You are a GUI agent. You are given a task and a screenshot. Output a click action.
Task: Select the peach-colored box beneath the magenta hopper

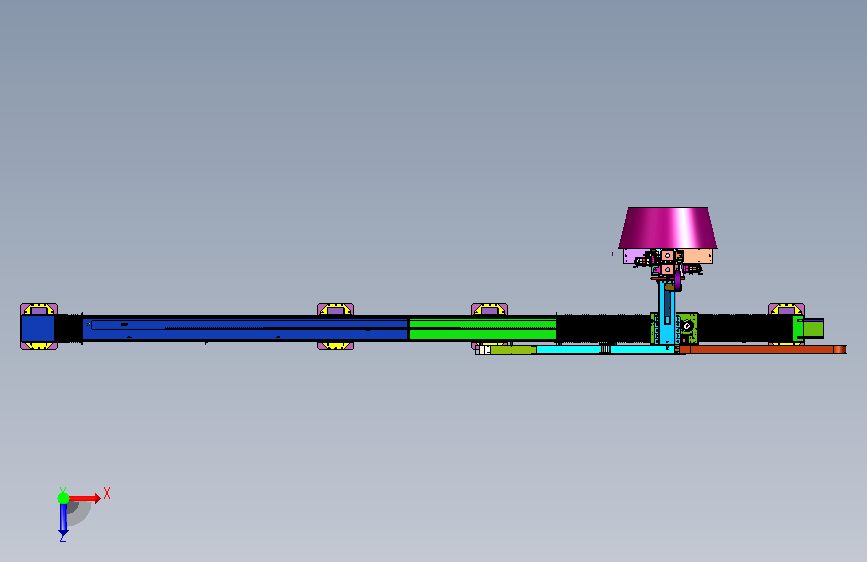[x=697, y=256]
